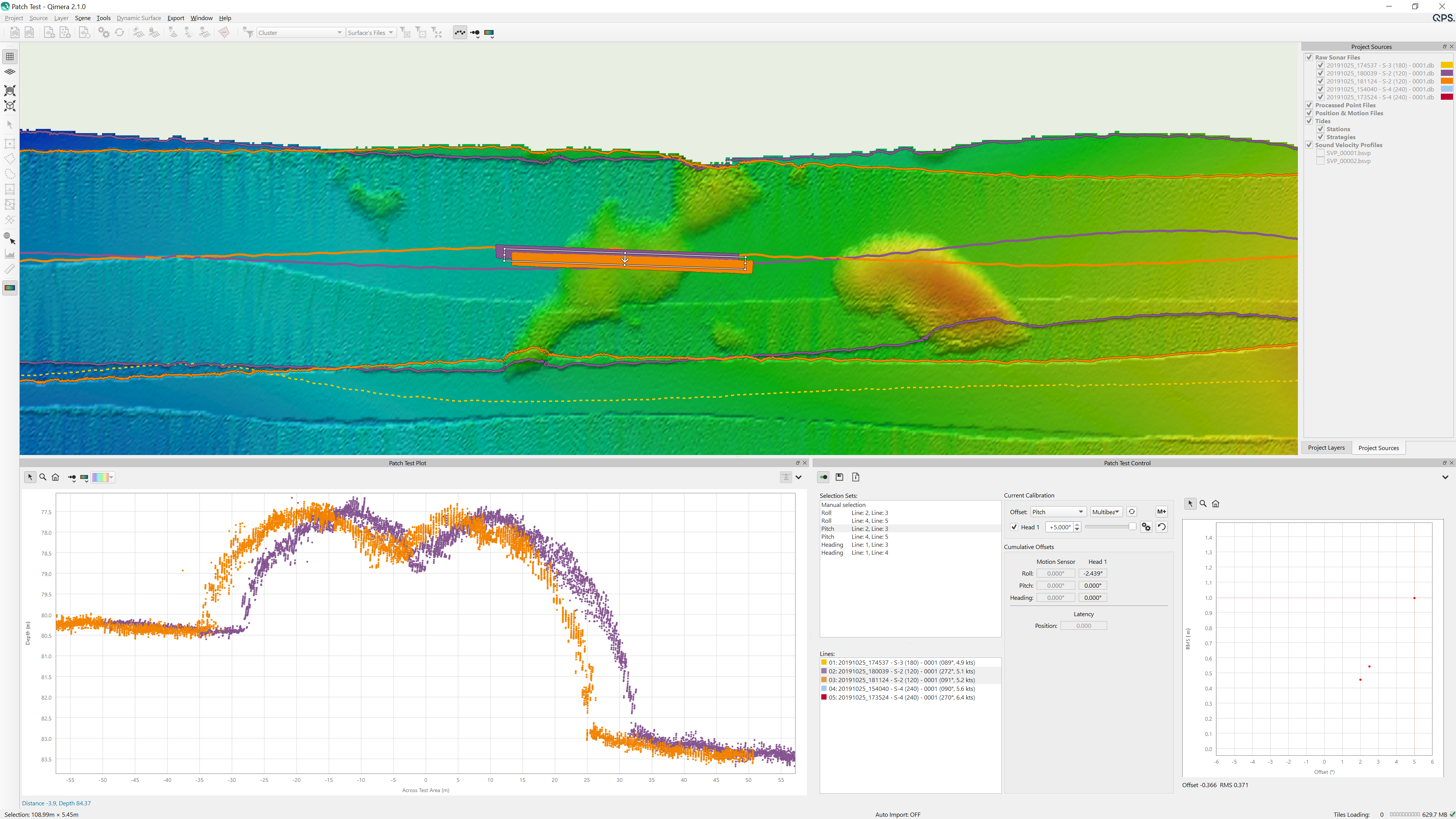
Task: Toggle the Tides checkbox in Project Sources
Action: pos(1309,121)
